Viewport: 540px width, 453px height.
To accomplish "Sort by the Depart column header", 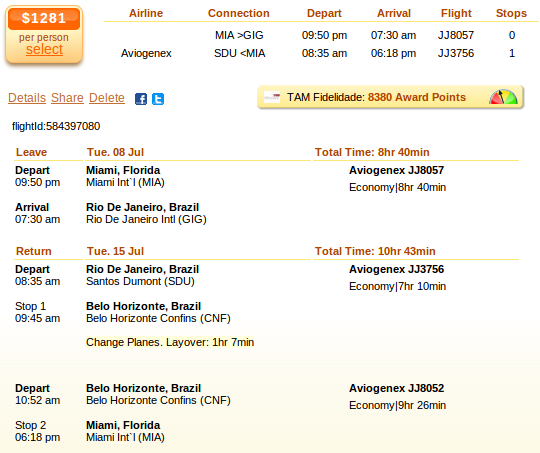I will tap(324, 13).
